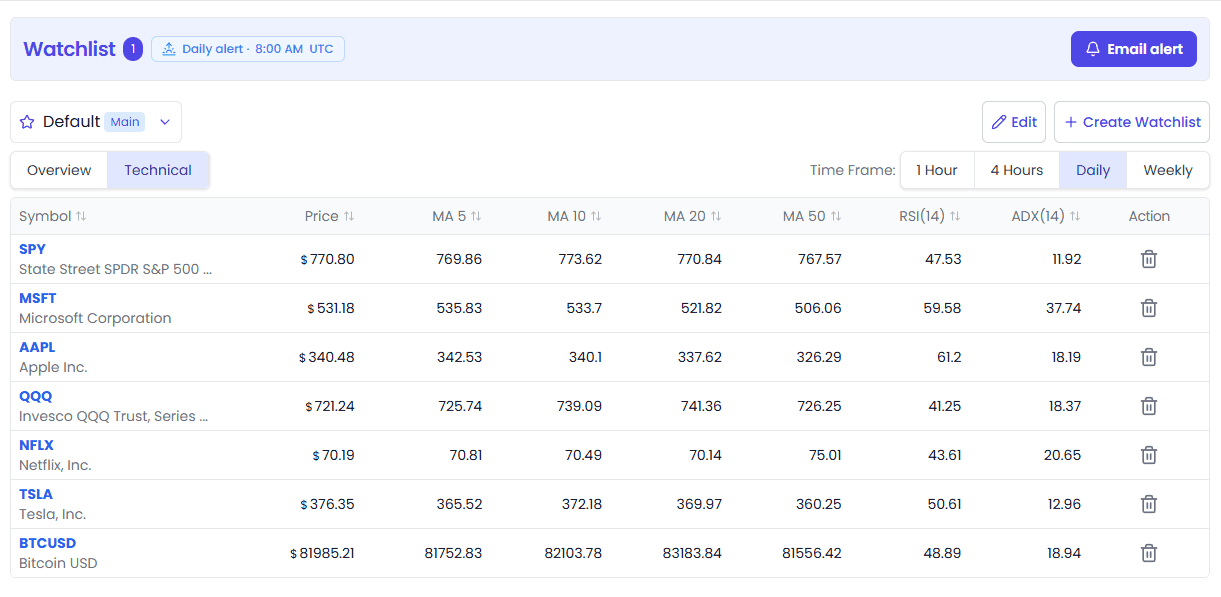Delete BTCUSD row with trash icon
The height and width of the screenshot is (597, 1221).
1149,553
